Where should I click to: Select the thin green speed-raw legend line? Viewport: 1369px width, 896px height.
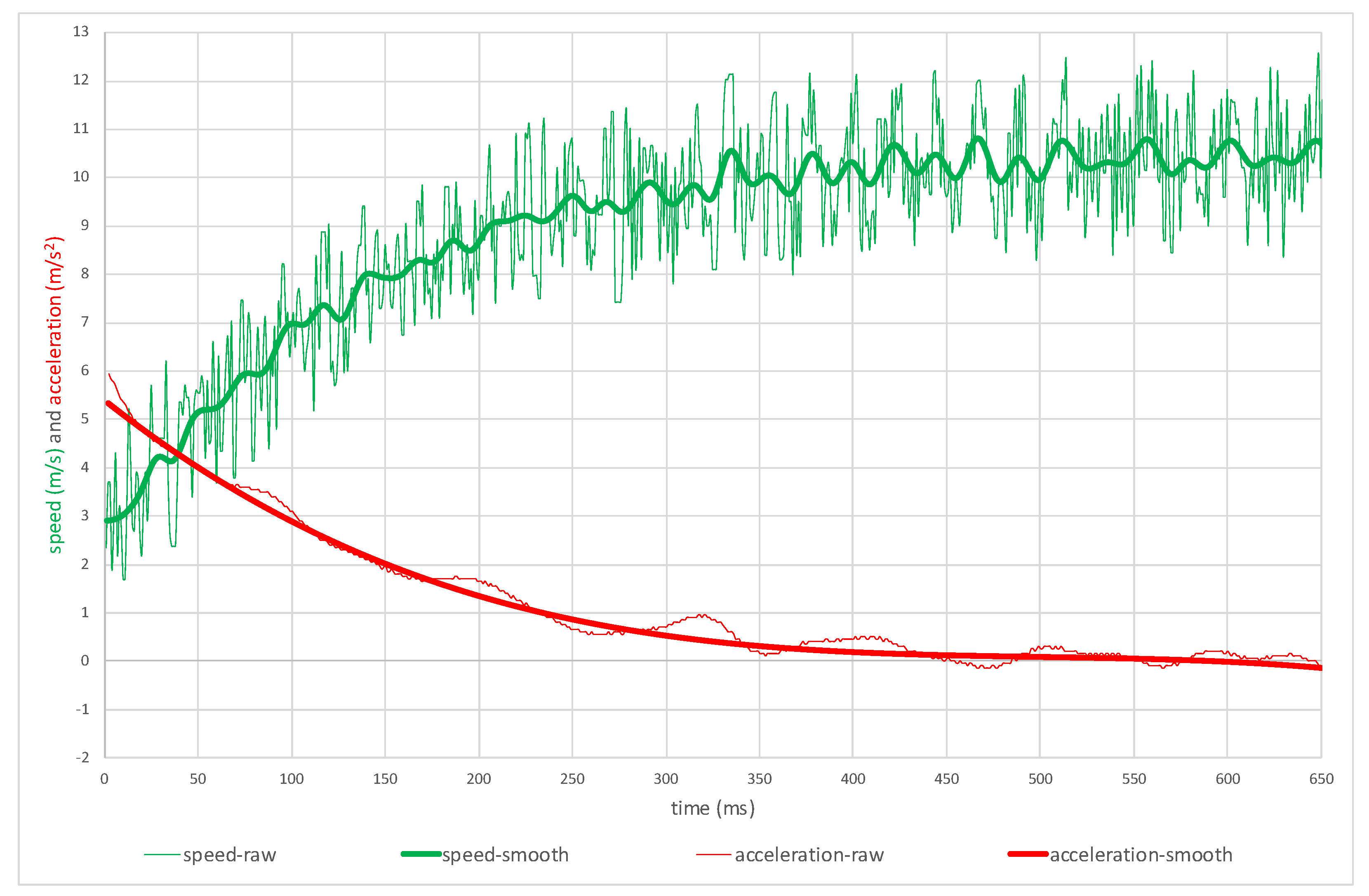162,855
